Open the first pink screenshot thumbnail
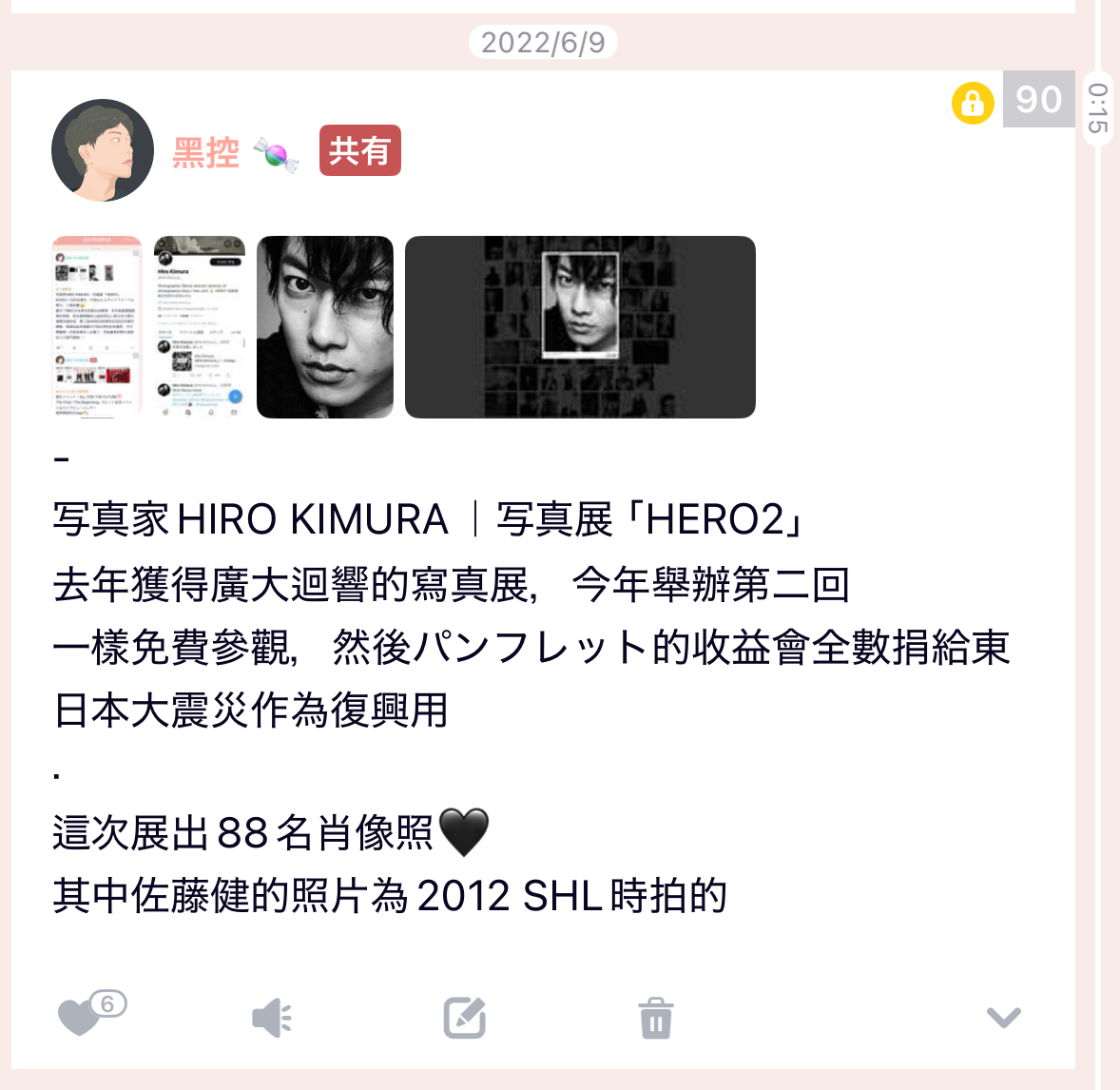Viewport: 1120px width, 1090px height. pos(97,326)
